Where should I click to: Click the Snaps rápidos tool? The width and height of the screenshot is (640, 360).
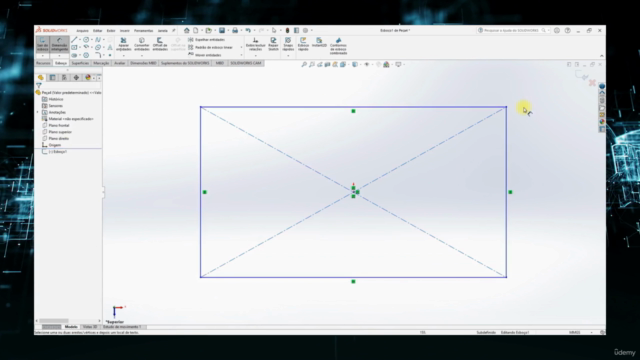pyautogui.click(x=288, y=44)
